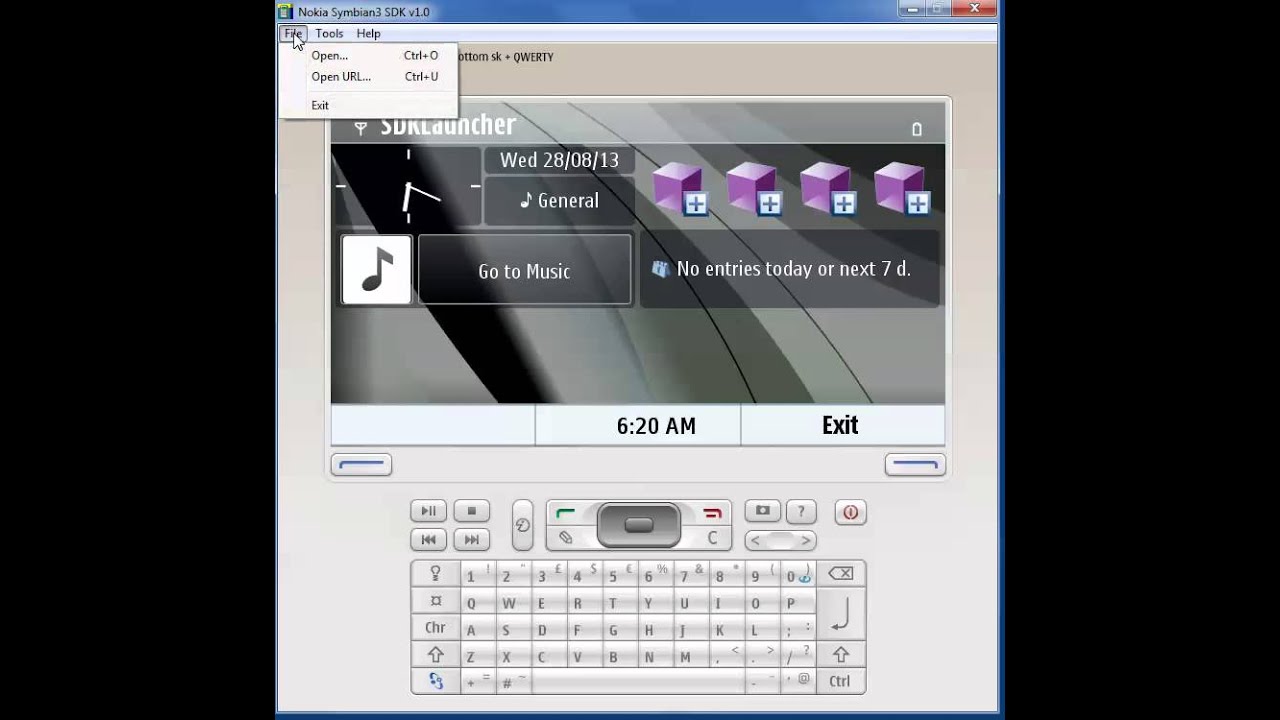Tap the second purple cube shortcut
1280x720 pixels.
click(x=754, y=188)
